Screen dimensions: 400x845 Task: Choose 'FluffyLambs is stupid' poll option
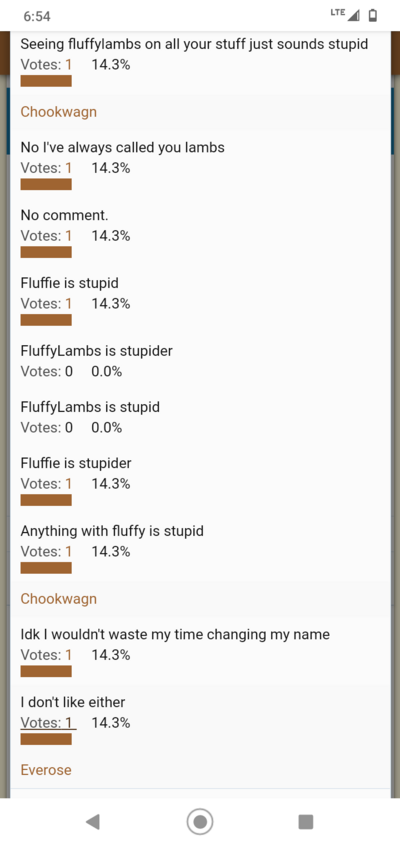90,407
